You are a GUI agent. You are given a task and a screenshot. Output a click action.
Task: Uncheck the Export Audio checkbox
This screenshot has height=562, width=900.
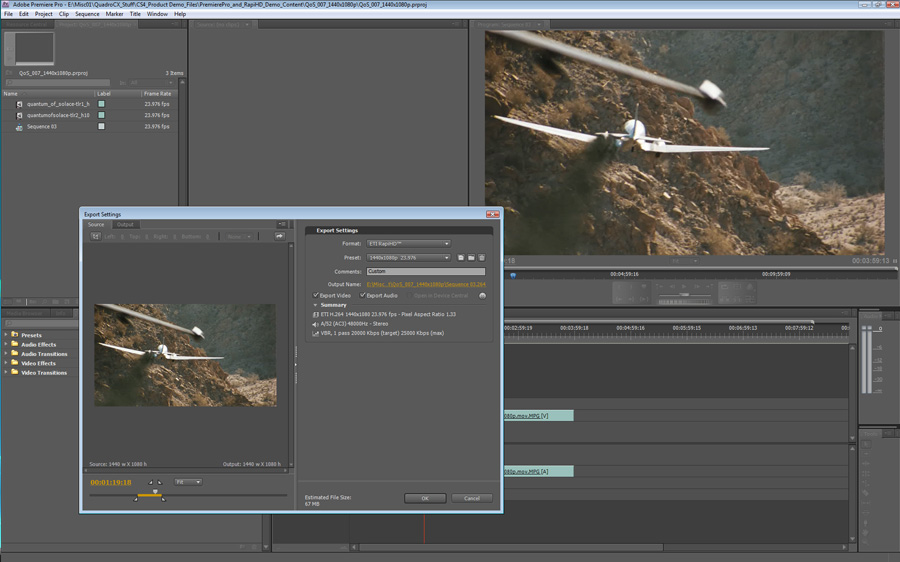point(363,296)
